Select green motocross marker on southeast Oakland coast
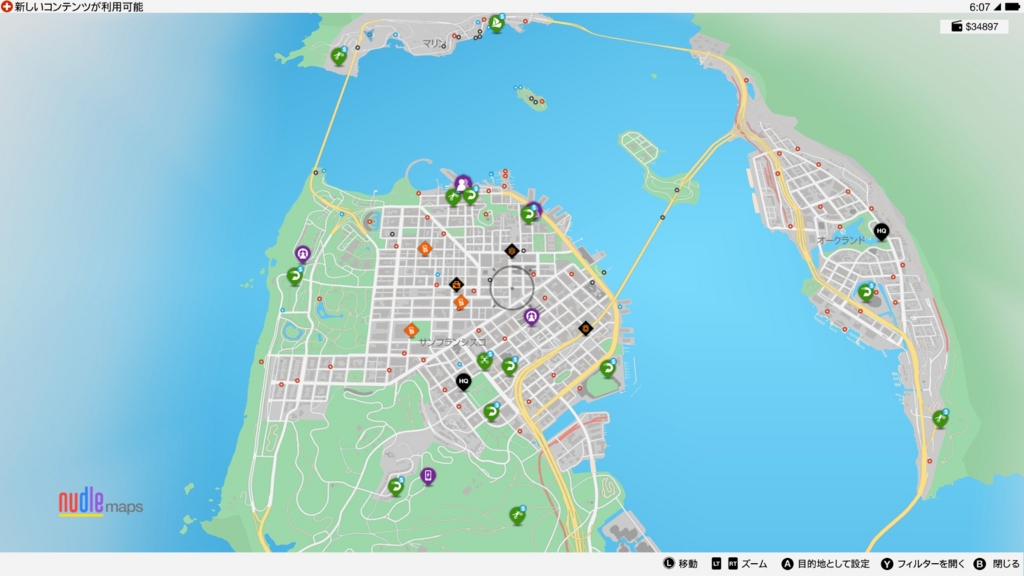The height and width of the screenshot is (576, 1024). pos(940,418)
